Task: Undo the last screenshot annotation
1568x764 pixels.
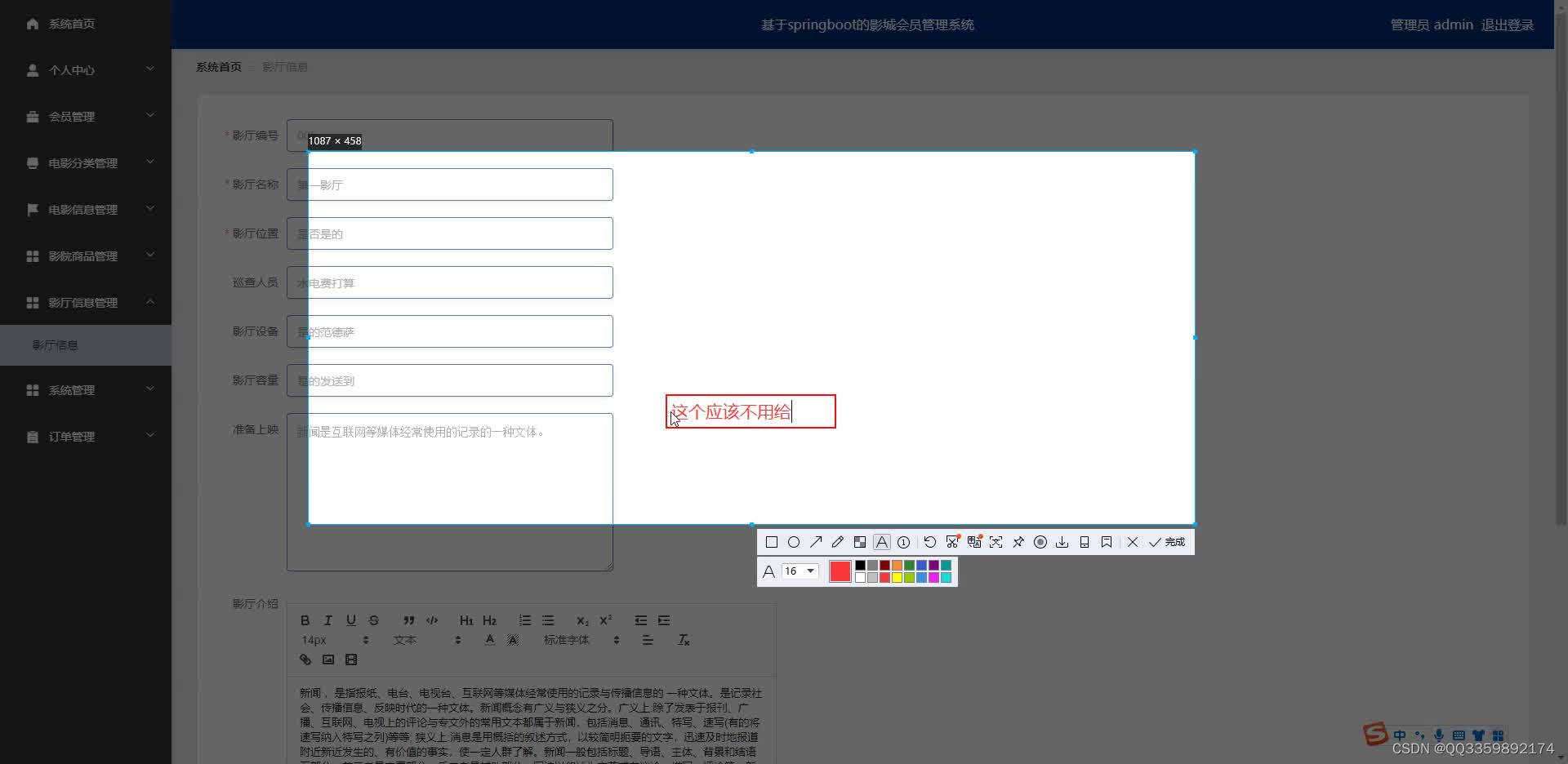Action: click(x=929, y=542)
